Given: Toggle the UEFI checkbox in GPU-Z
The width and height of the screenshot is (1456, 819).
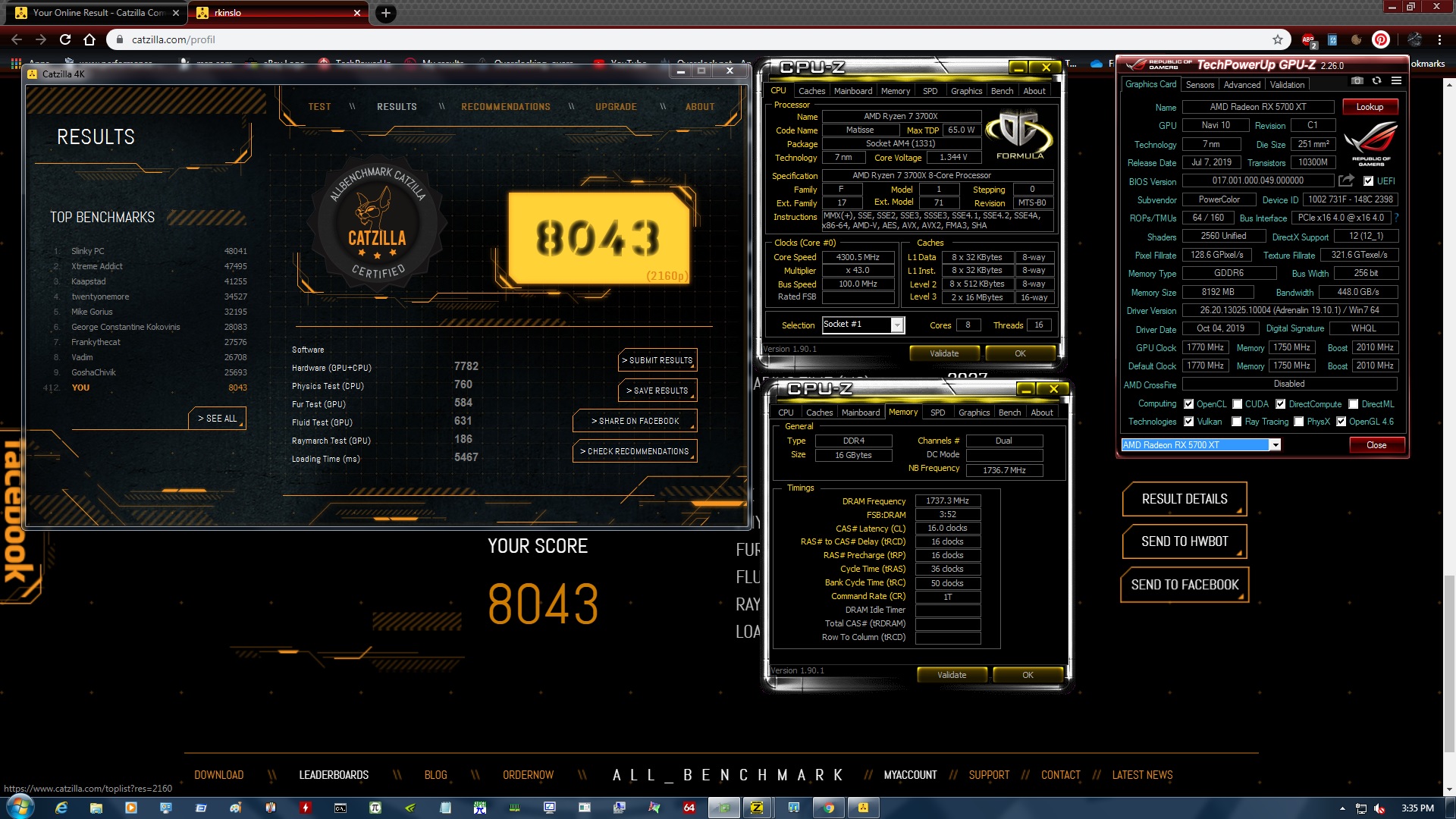Looking at the screenshot, I should click(x=1368, y=181).
